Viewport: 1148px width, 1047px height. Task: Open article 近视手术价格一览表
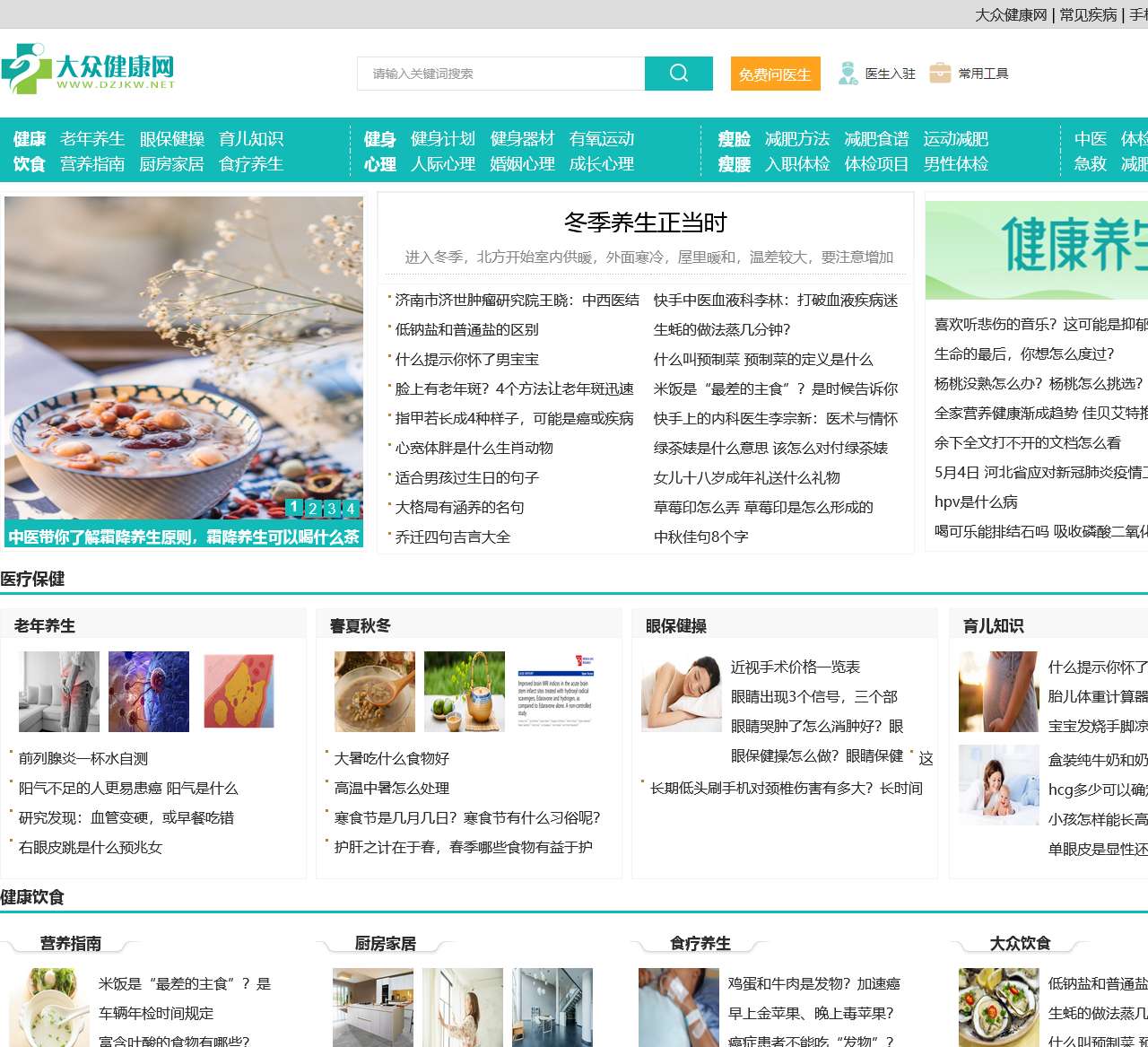click(x=794, y=667)
